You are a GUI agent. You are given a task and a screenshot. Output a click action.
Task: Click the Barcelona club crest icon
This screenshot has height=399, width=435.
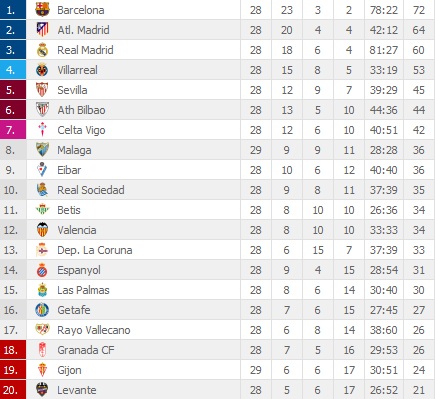pyautogui.click(x=42, y=10)
